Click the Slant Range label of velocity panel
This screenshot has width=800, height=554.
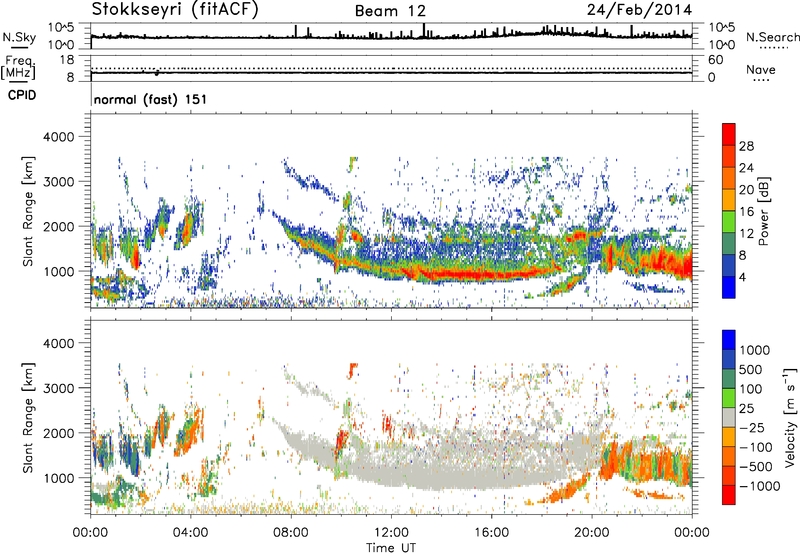28,417
